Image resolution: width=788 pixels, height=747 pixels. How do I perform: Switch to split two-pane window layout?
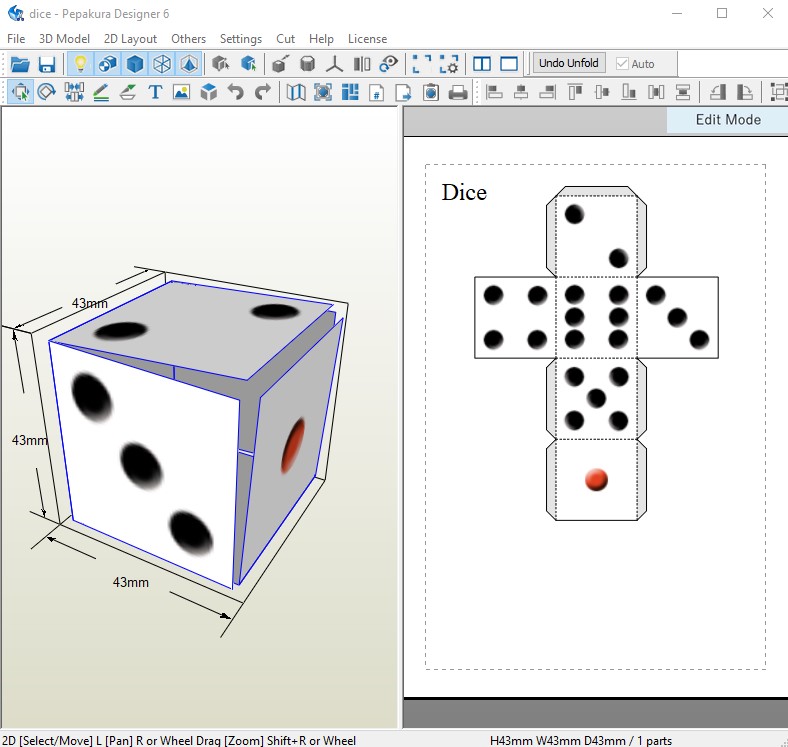[482, 64]
